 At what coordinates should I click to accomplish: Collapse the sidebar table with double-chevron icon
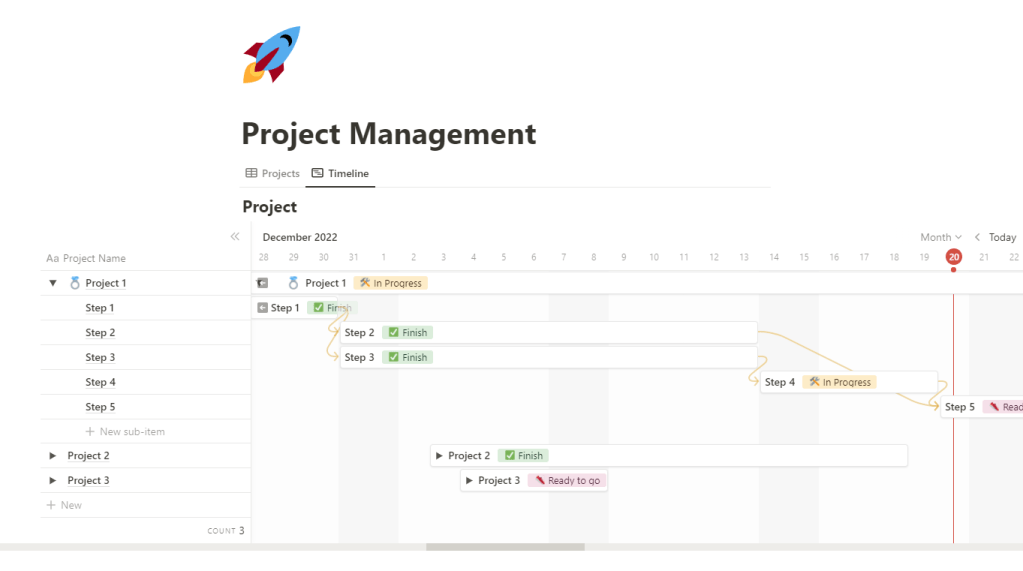(x=235, y=237)
